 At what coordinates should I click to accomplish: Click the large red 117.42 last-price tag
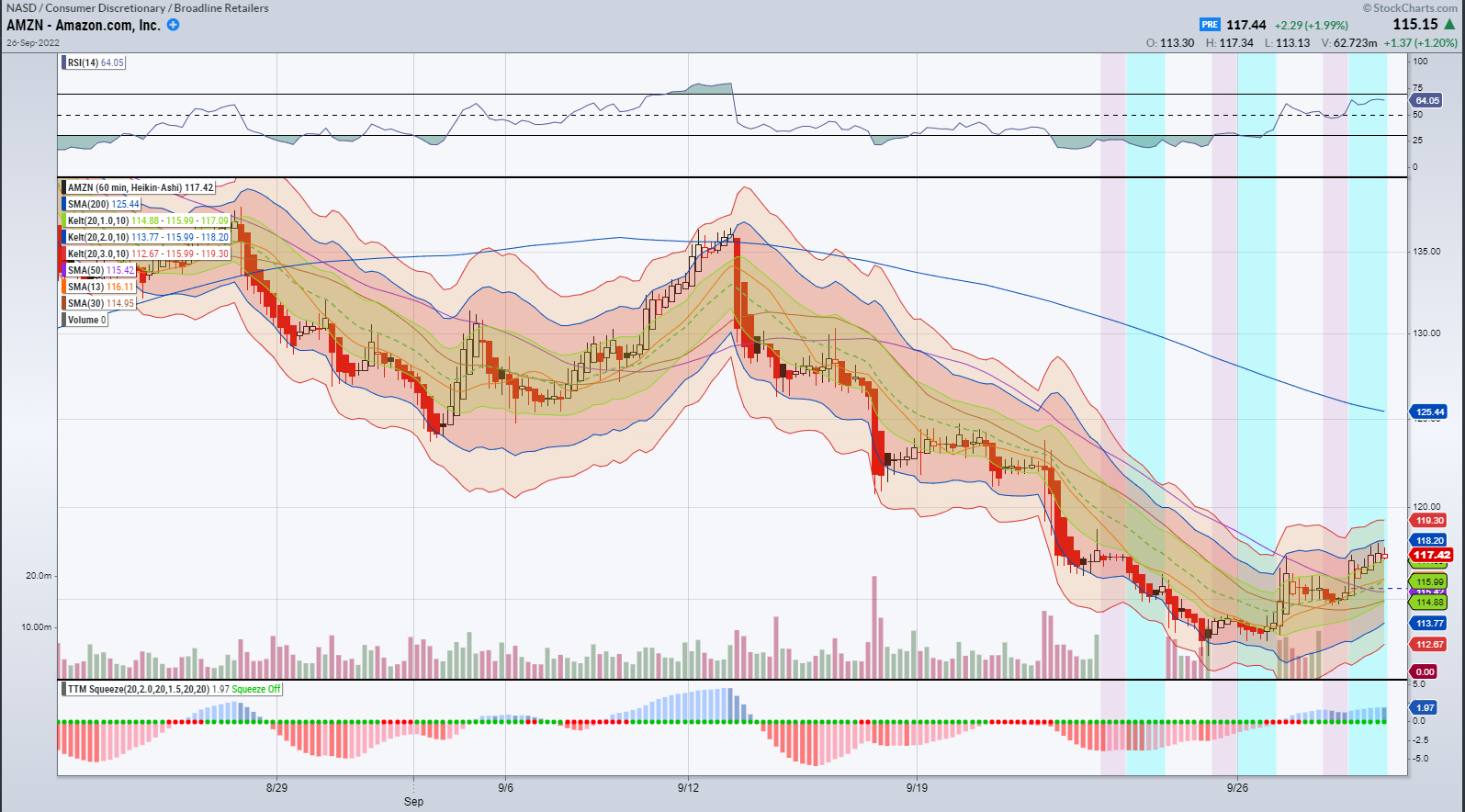(1431, 555)
